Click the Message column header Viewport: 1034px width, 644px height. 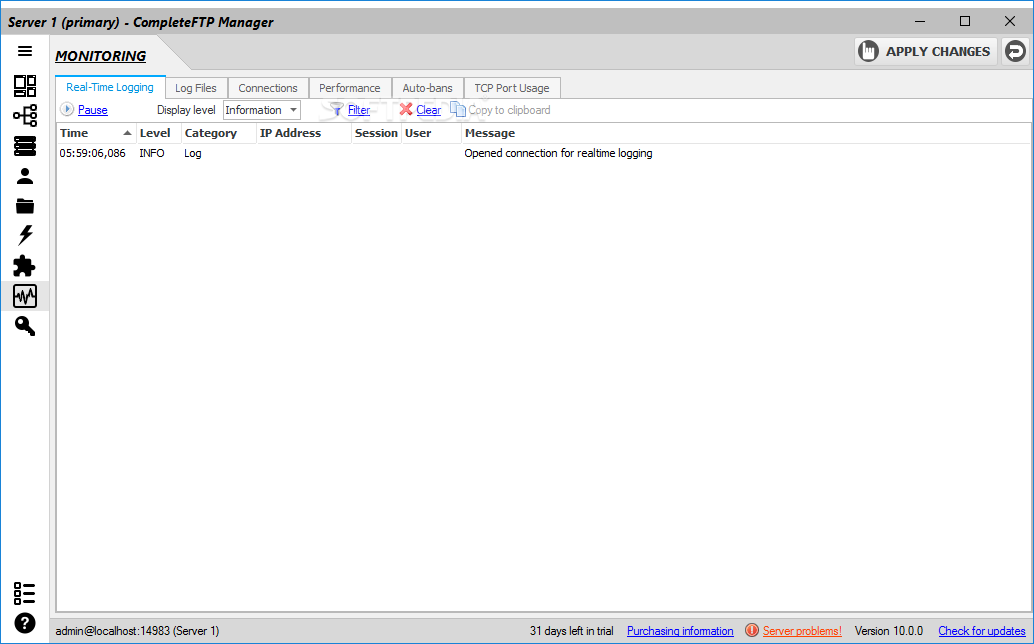[x=745, y=133]
